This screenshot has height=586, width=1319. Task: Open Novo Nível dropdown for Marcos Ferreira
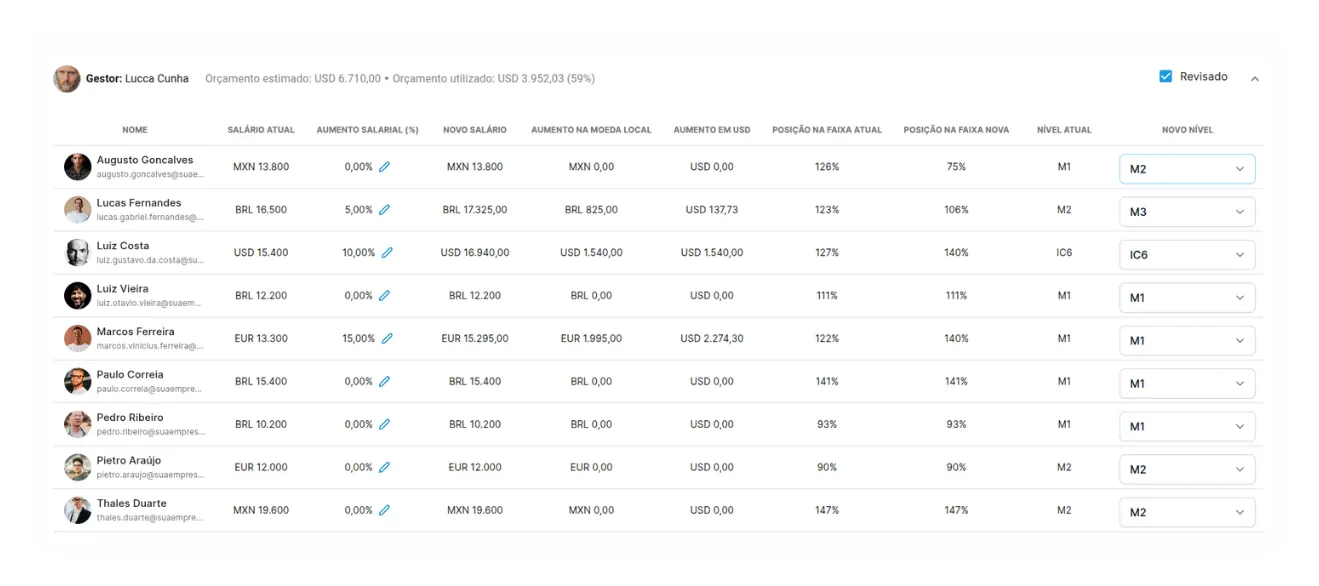(x=1187, y=341)
